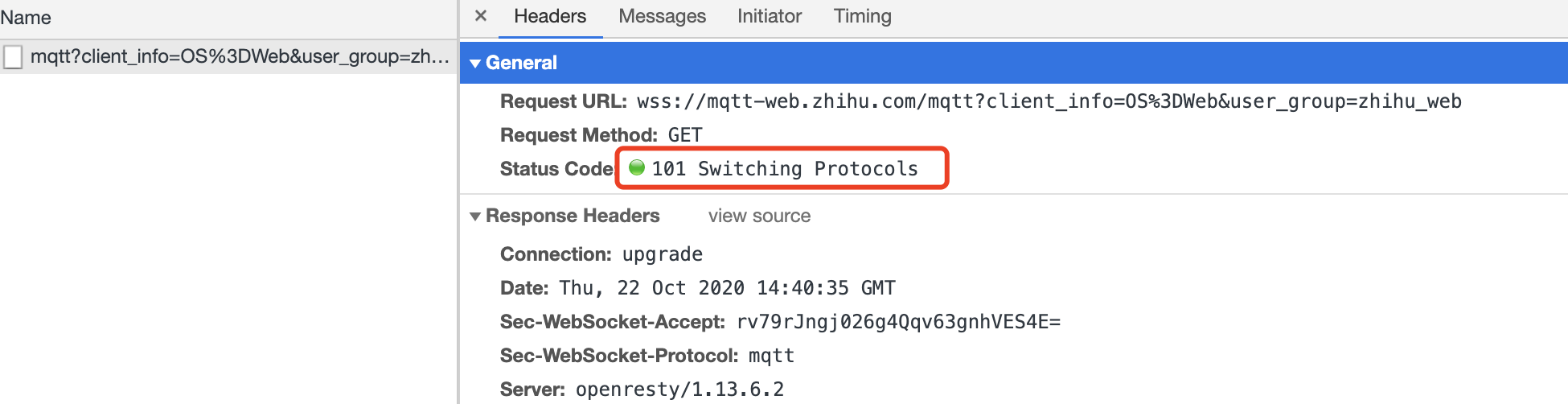
Task: Click the mqtt request file icon
Action: click(13, 57)
